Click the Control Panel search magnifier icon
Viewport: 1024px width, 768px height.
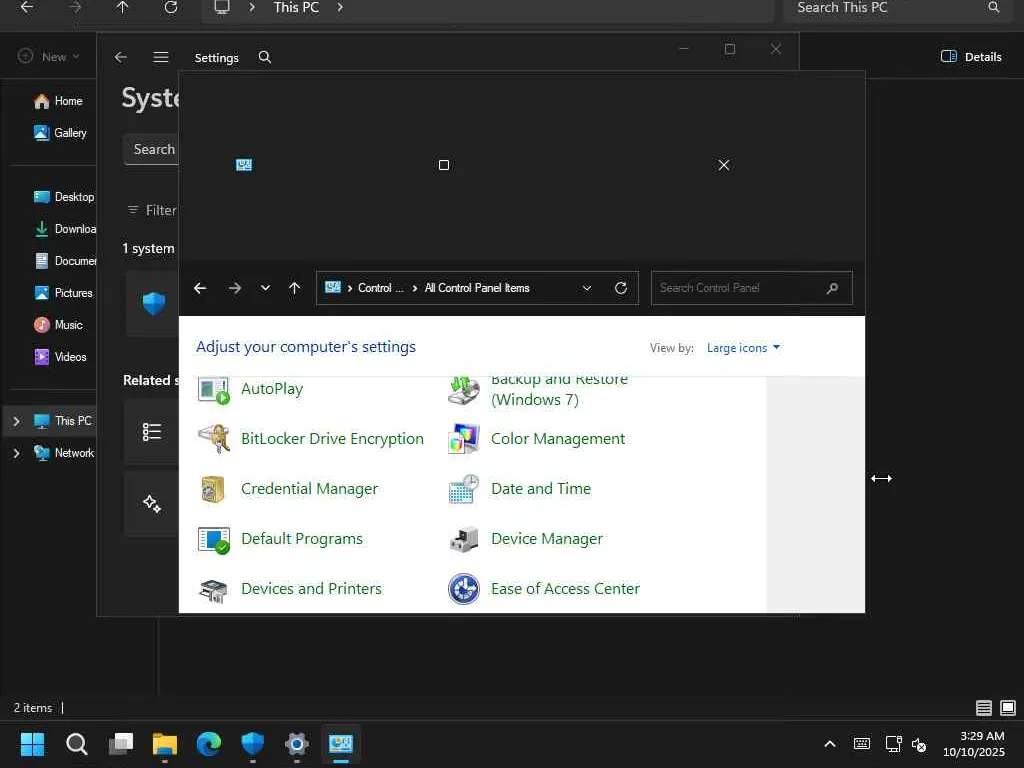[832, 288]
